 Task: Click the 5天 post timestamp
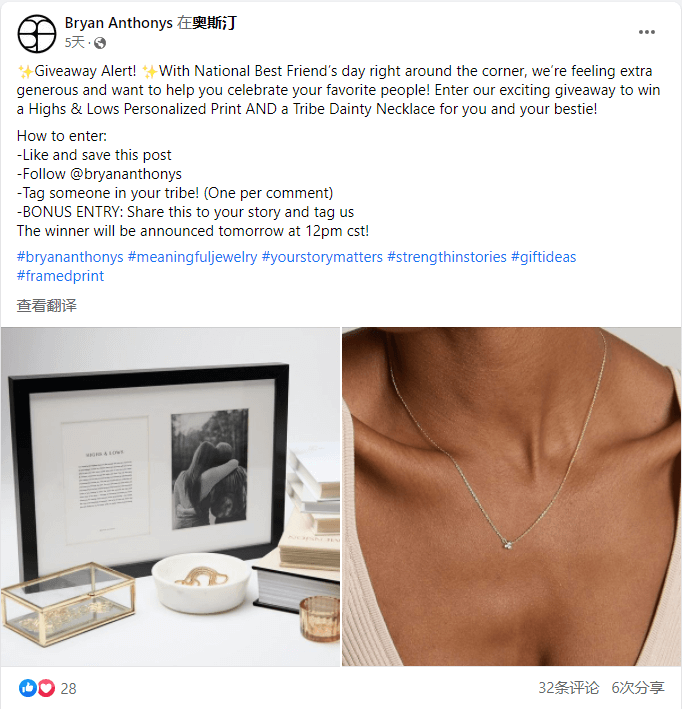[75, 43]
